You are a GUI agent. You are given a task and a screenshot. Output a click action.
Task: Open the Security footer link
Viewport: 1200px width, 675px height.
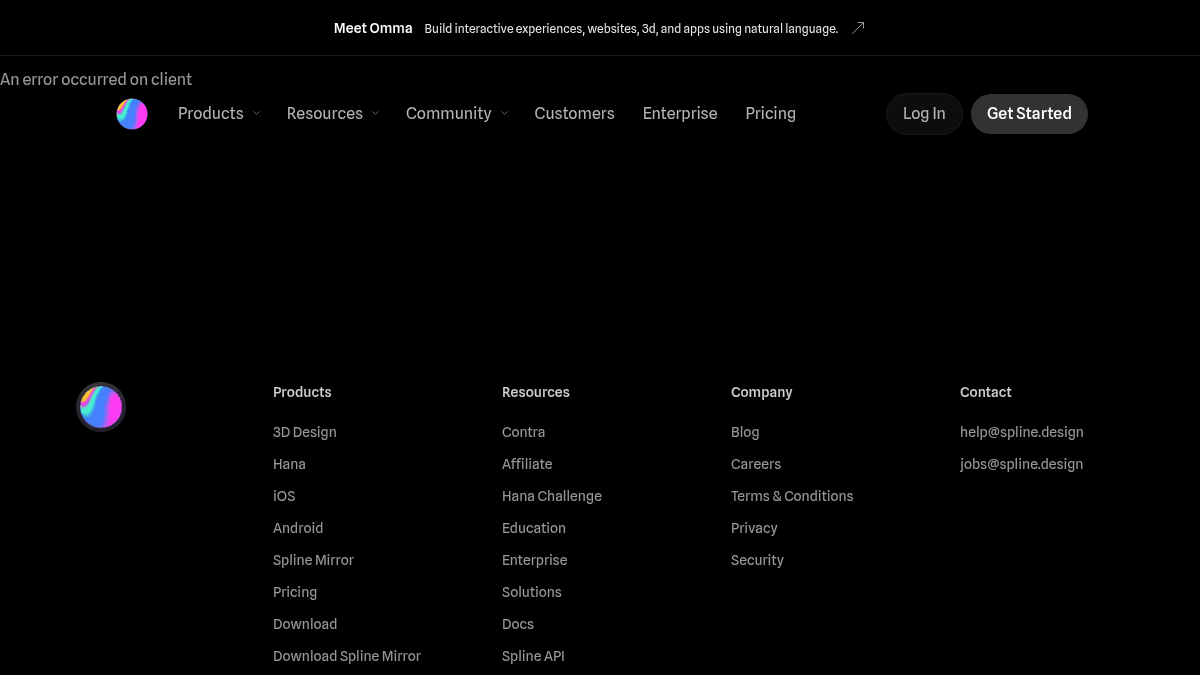coord(757,560)
